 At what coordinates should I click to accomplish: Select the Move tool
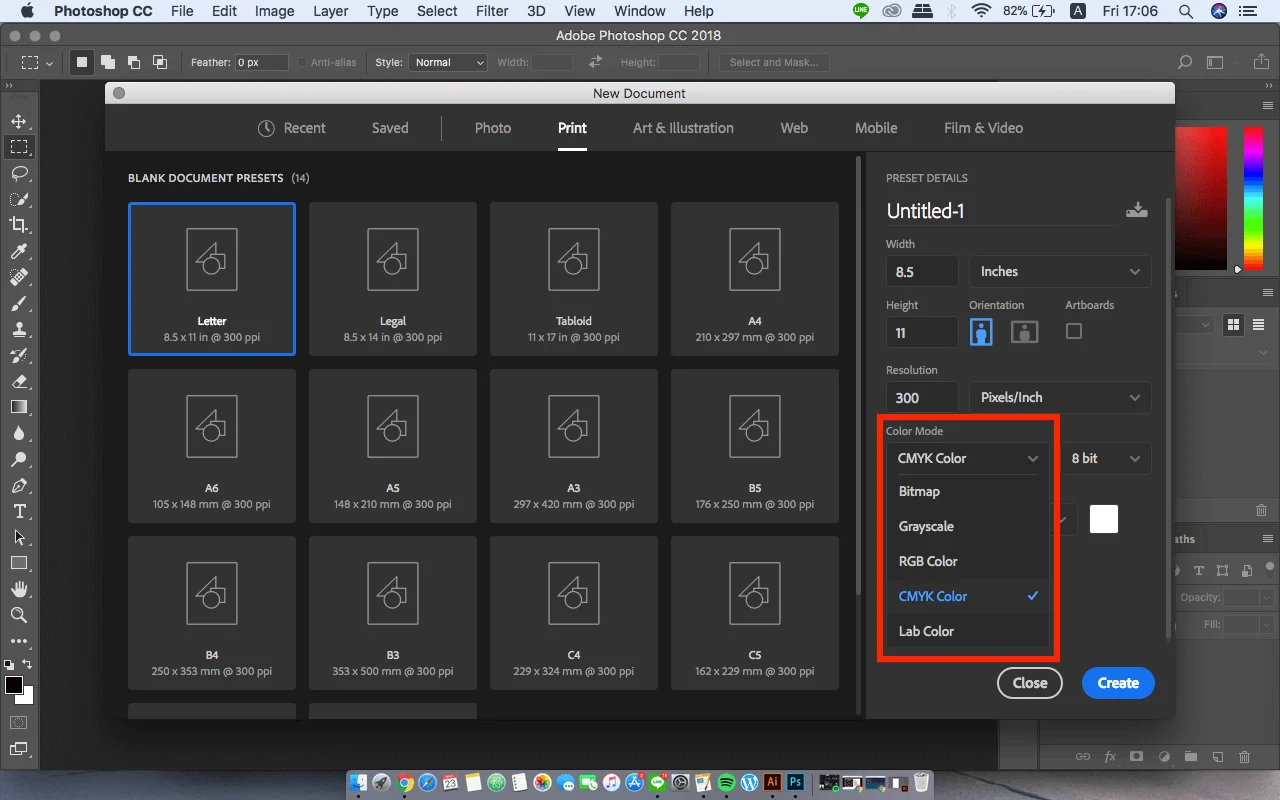(x=18, y=121)
